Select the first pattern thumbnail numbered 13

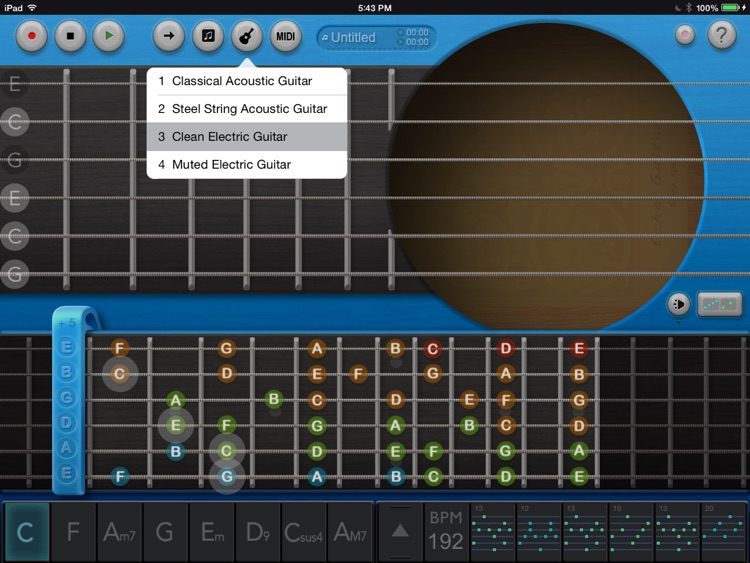492,532
